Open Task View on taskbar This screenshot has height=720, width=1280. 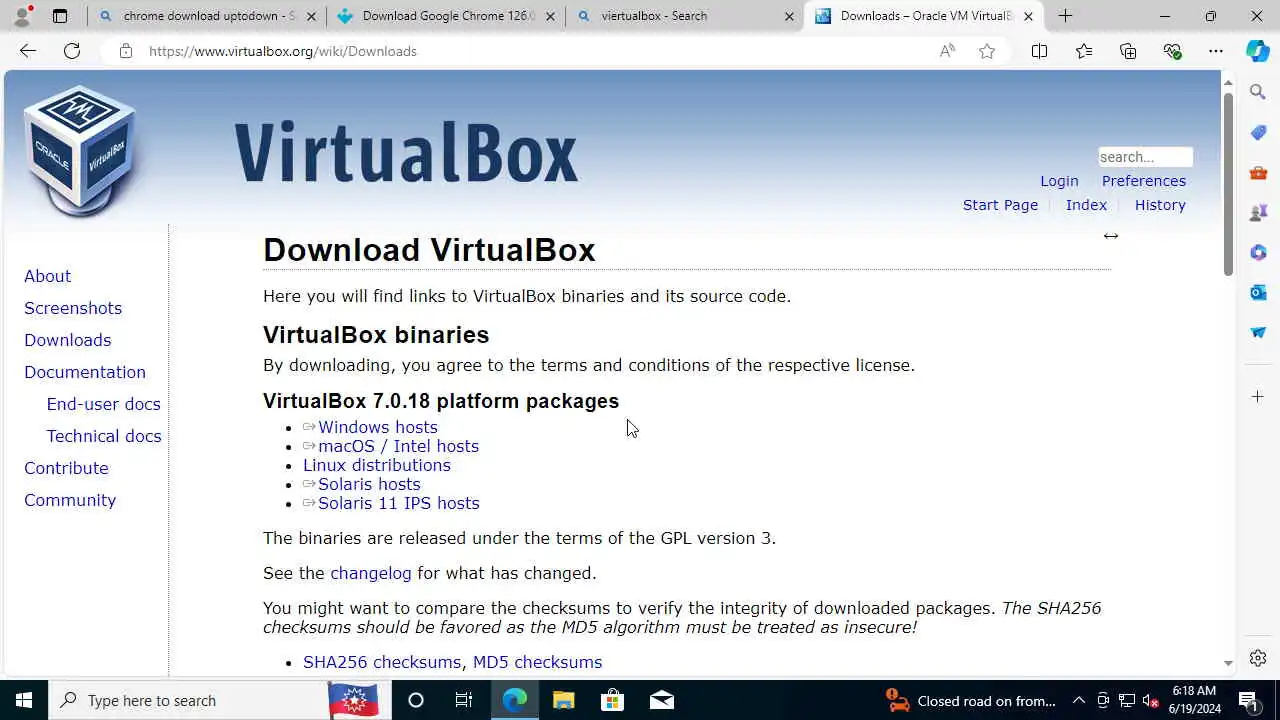(464, 700)
